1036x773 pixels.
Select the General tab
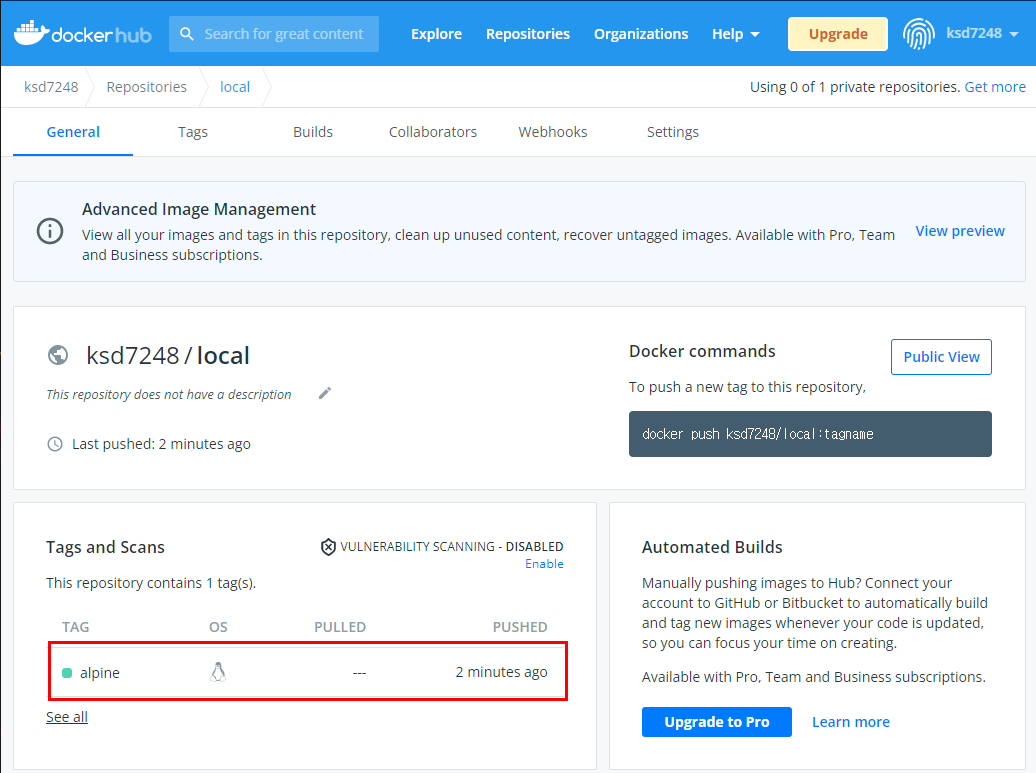(73, 132)
